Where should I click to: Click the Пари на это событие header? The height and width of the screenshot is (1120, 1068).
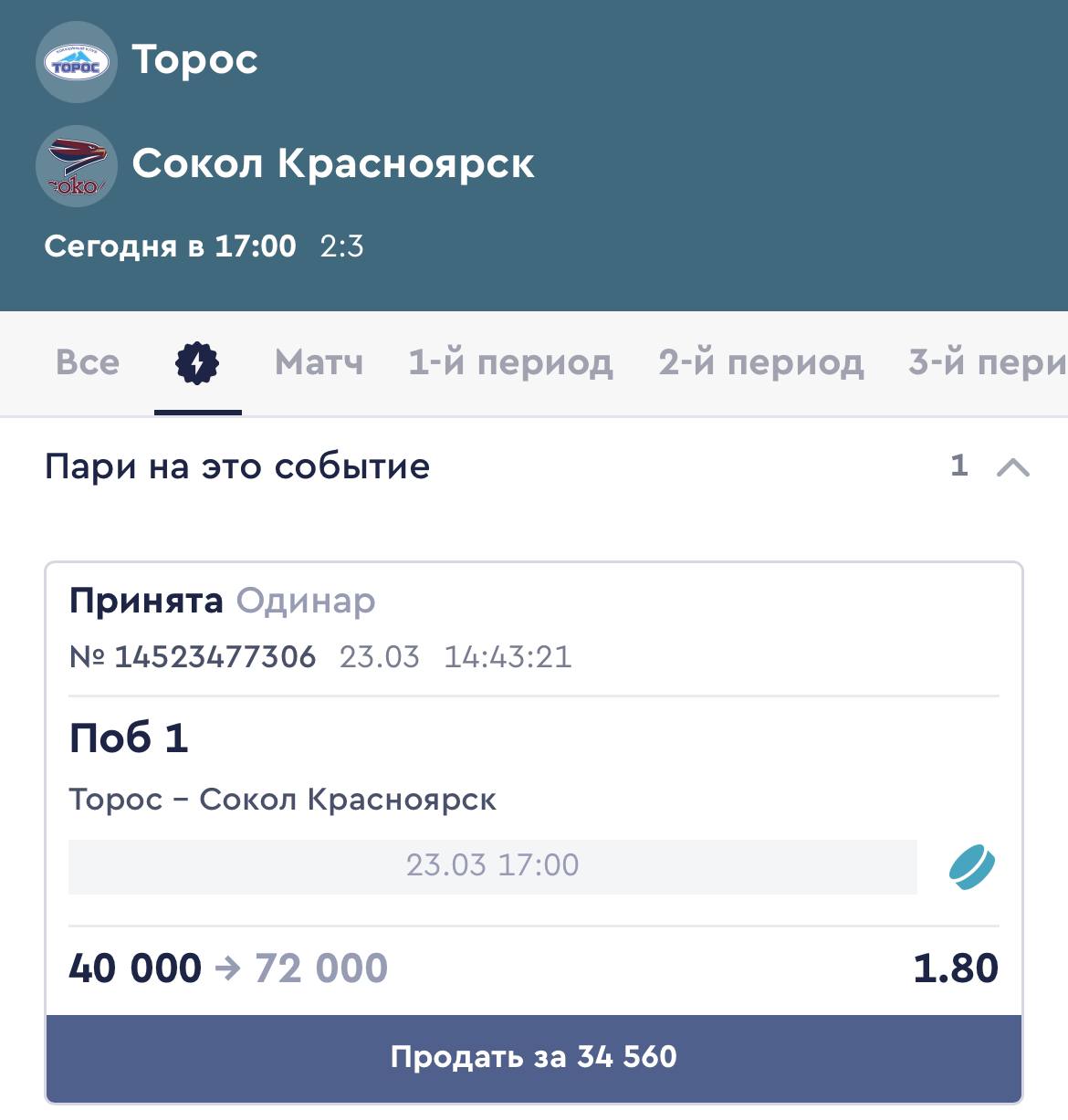(237, 467)
